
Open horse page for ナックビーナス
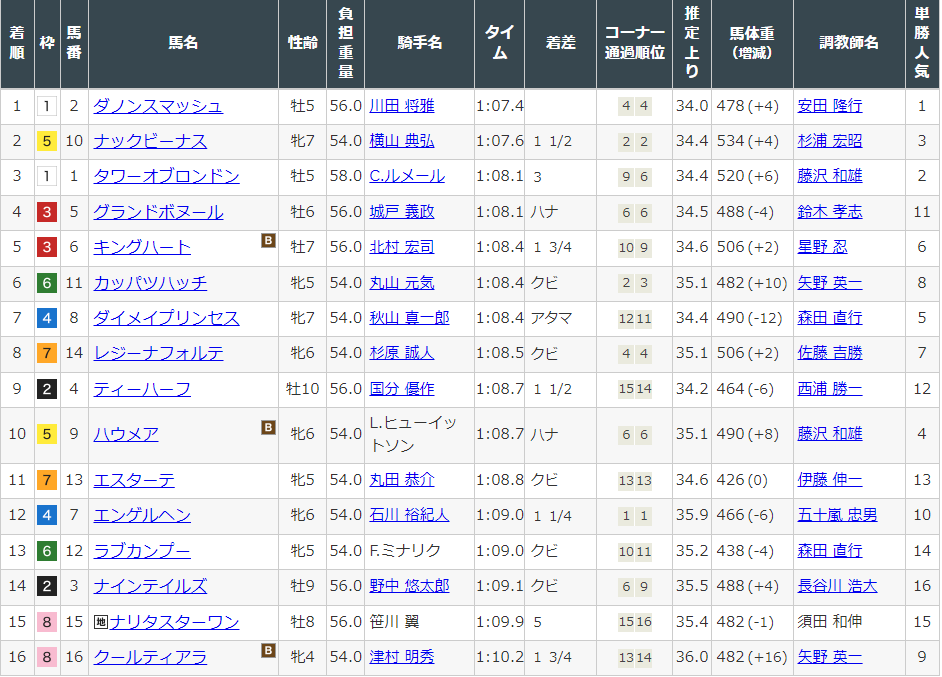click(x=150, y=141)
